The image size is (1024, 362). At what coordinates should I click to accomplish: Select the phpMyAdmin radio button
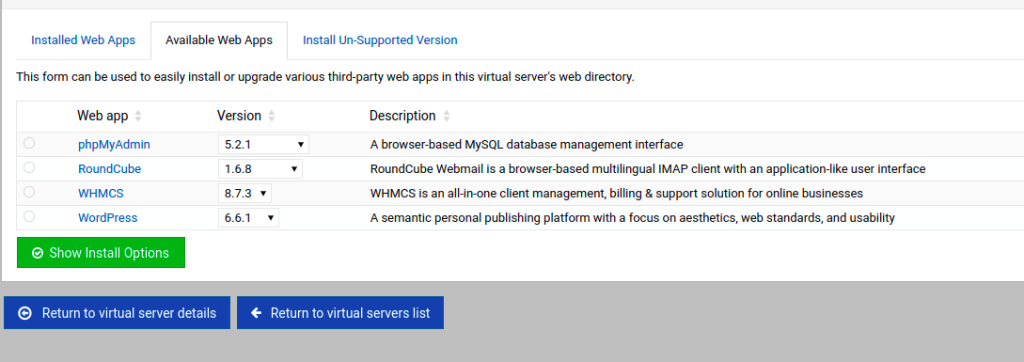(x=29, y=143)
